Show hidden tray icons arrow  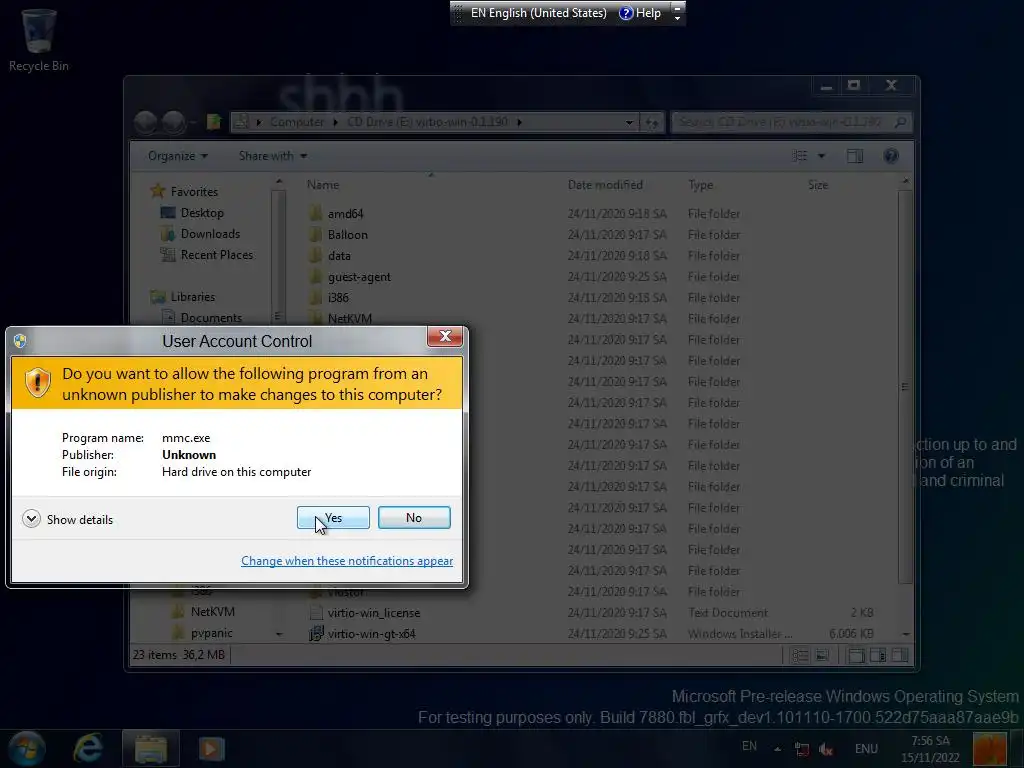pyautogui.click(x=777, y=749)
